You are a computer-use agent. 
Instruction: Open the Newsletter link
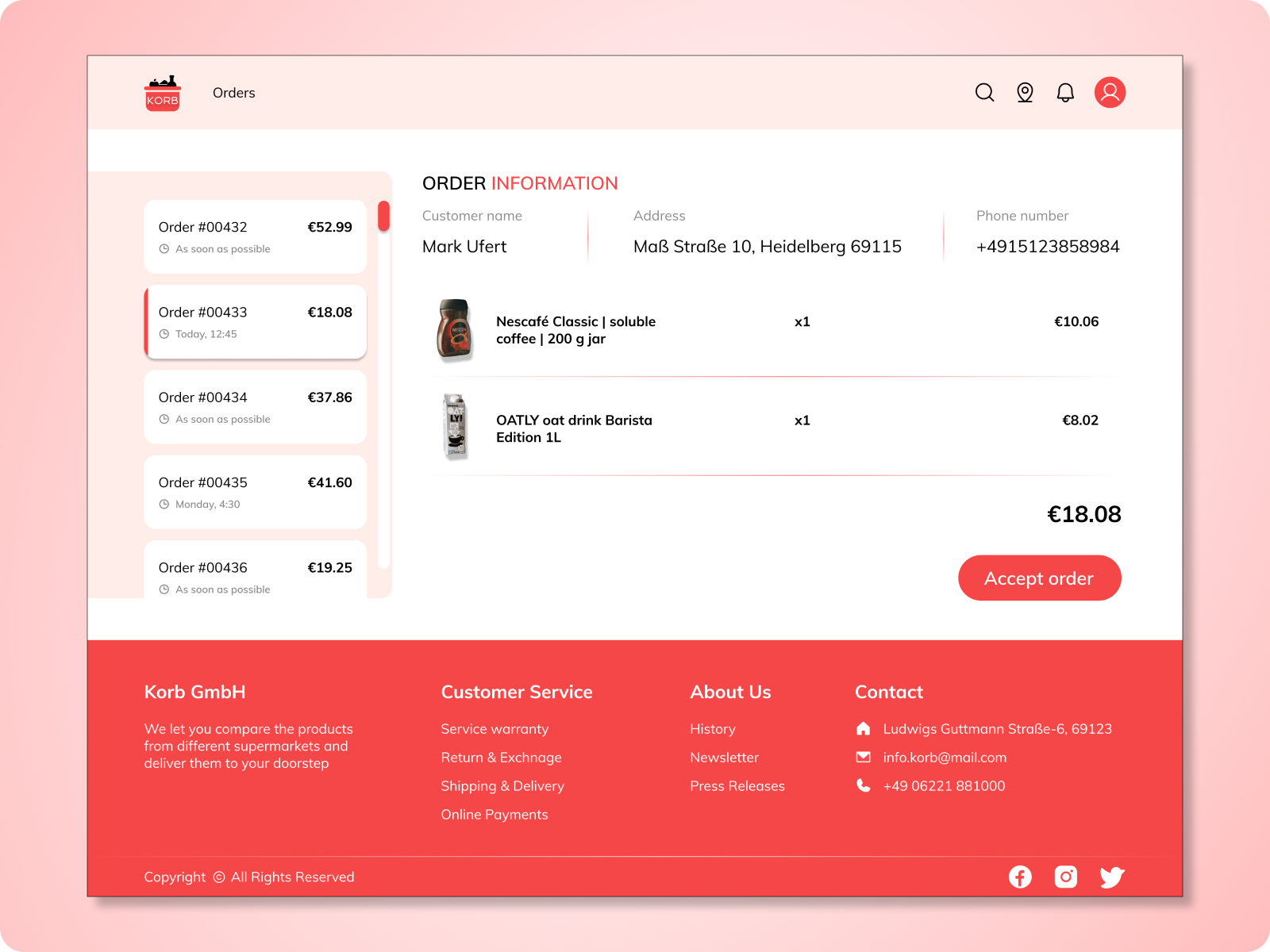[725, 758]
